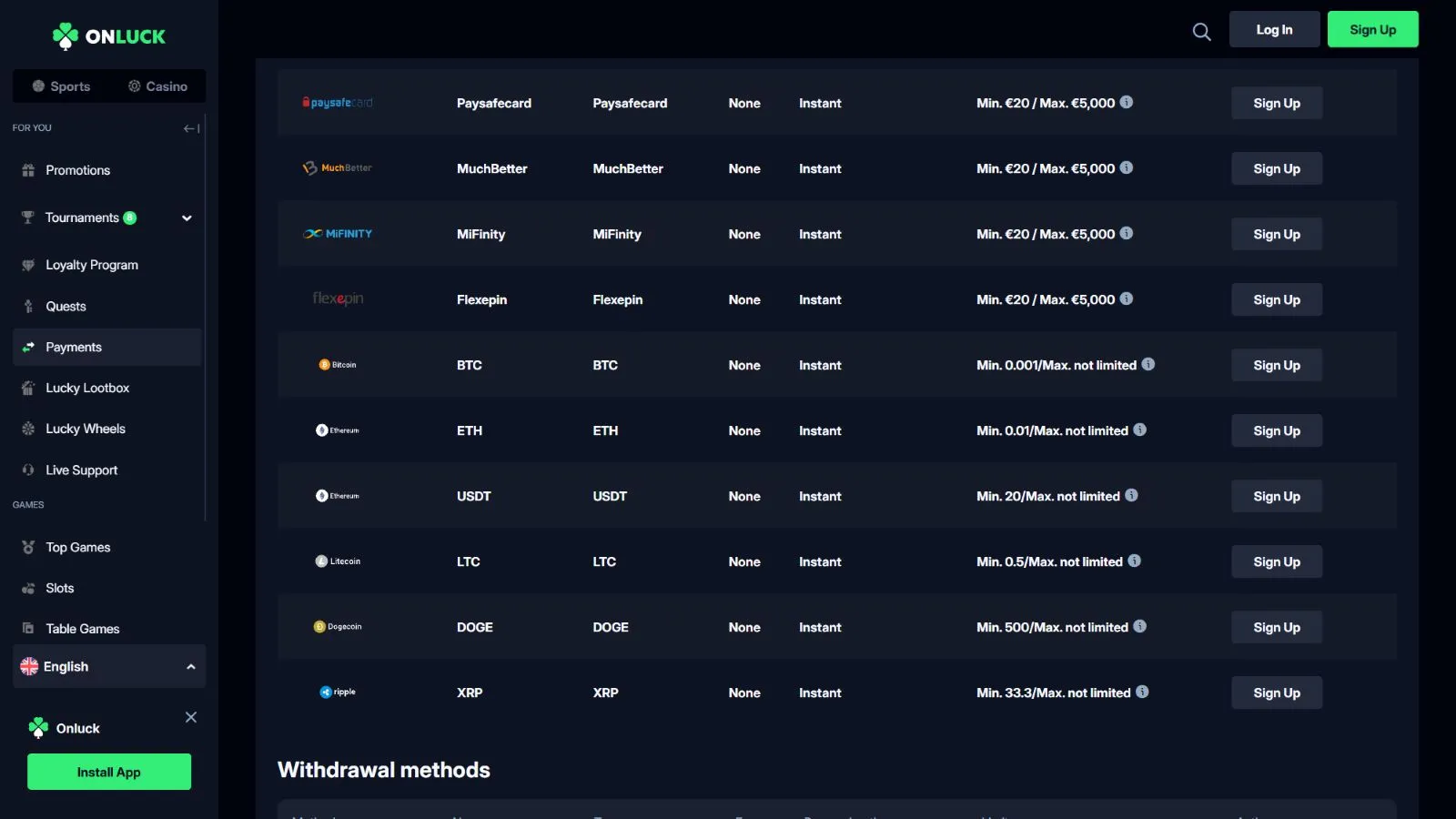Close the Onluck install app banner
The image size is (1456, 819).
pyautogui.click(x=191, y=717)
